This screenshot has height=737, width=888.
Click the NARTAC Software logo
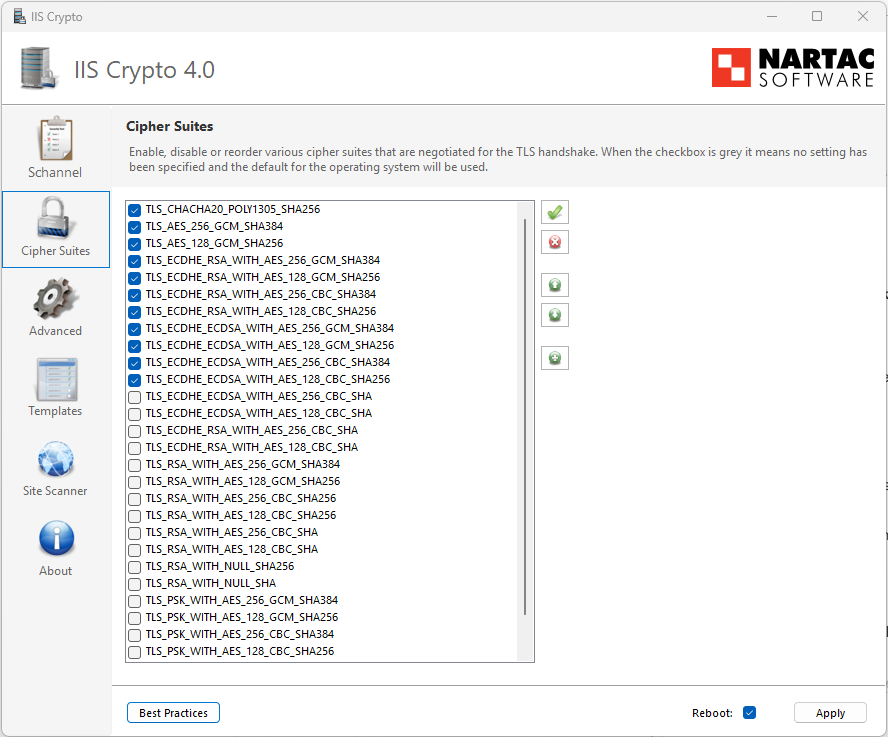tap(793, 68)
